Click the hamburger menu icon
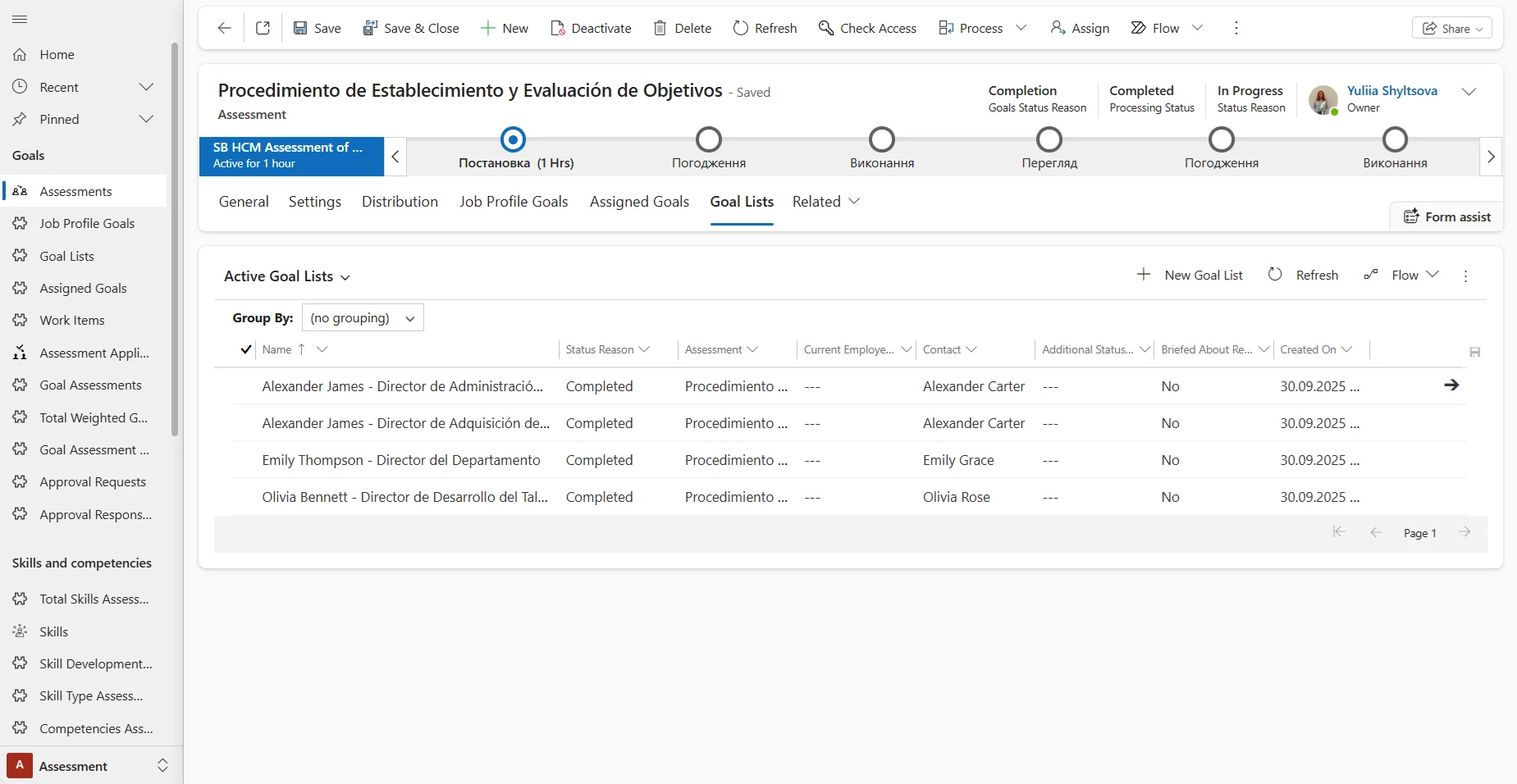The width and height of the screenshot is (1517, 784). coord(20,19)
